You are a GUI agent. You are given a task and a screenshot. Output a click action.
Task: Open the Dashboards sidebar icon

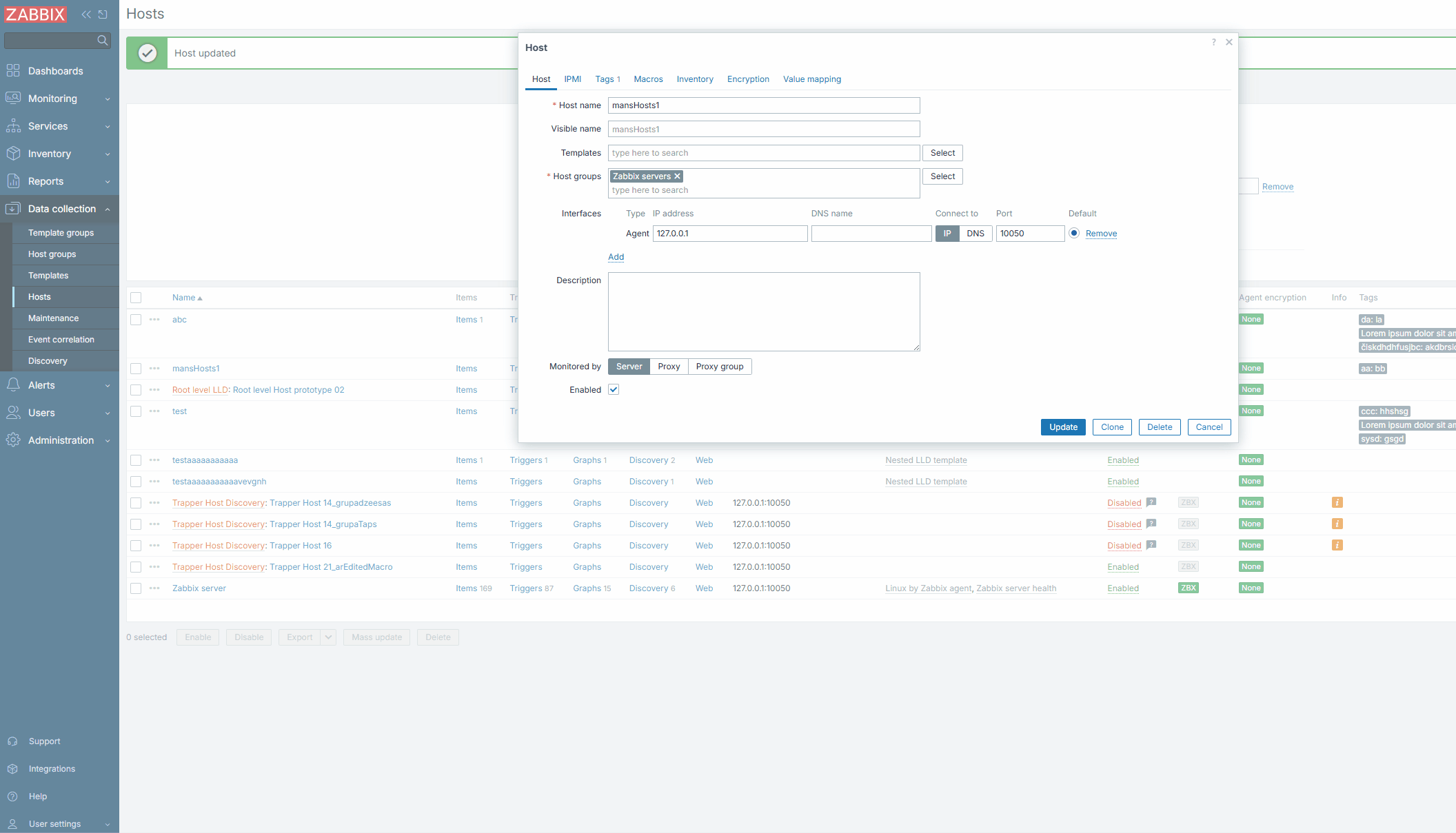pyautogui.click(x=13, y=71)
